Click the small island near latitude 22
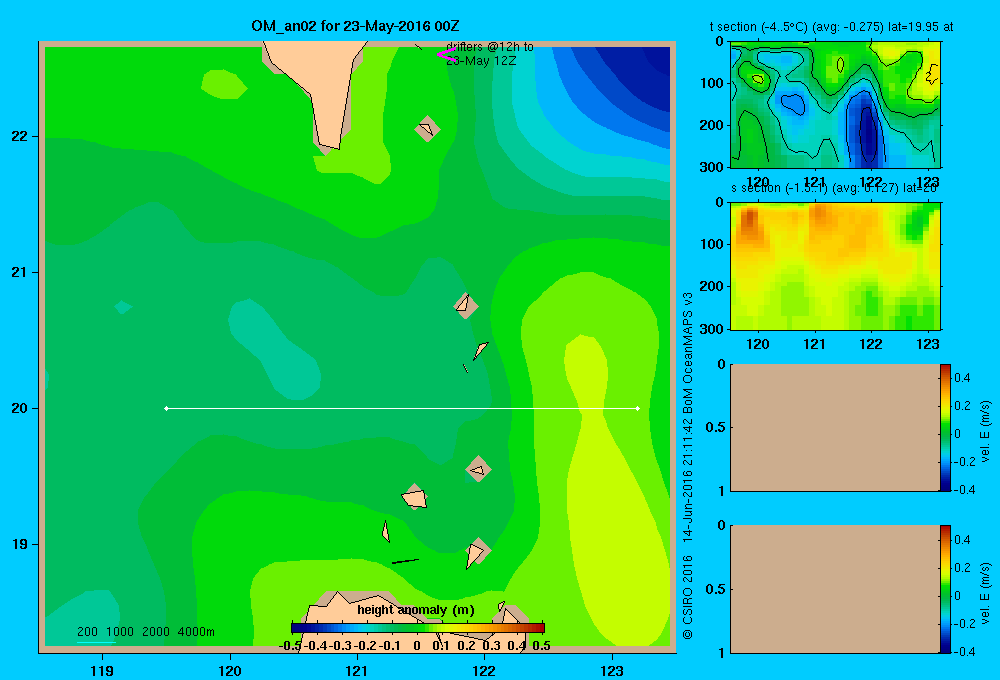This screenshot has height=680, width=1000. [427, 129]
